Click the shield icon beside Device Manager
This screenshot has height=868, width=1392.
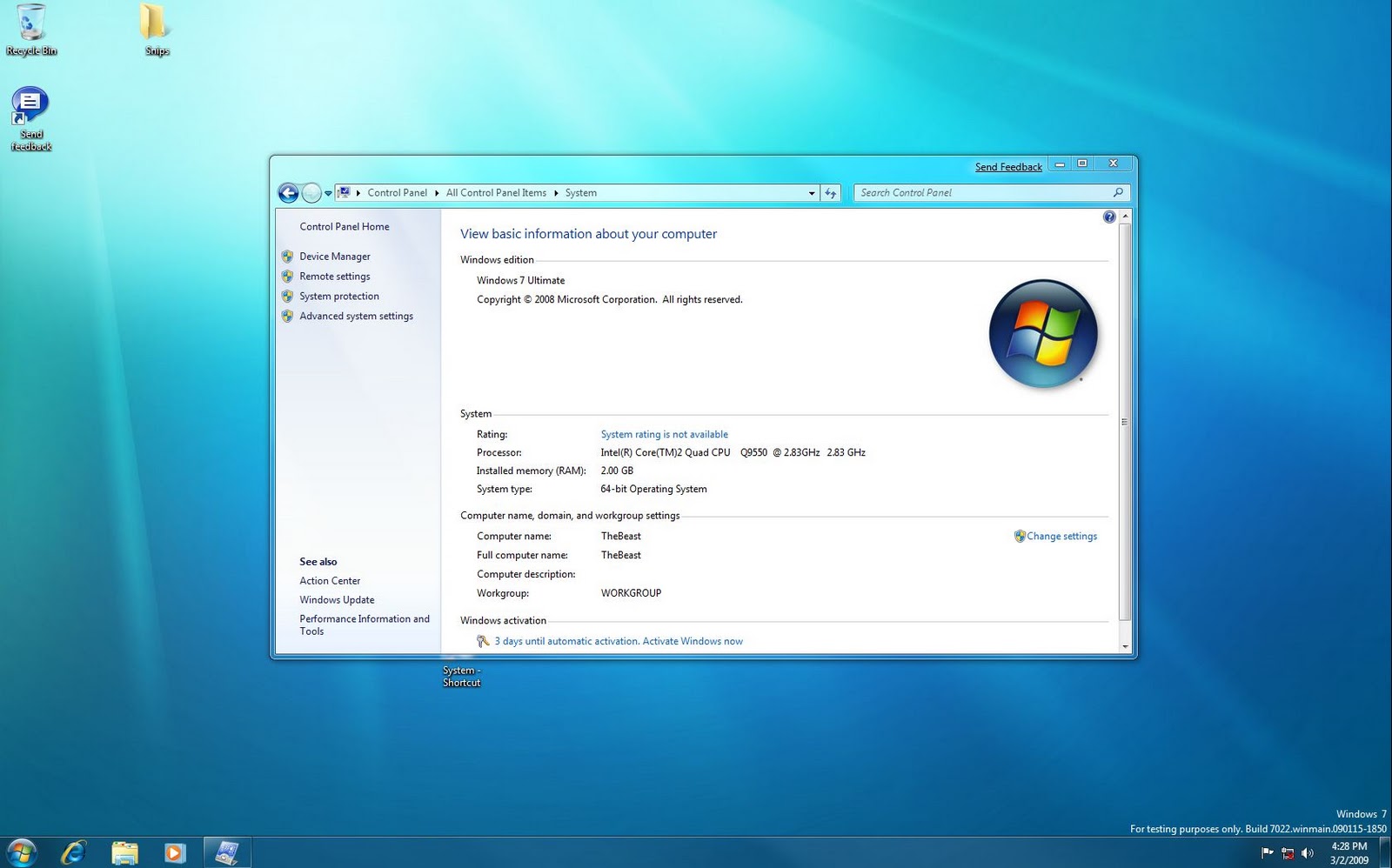coord(287,257)
